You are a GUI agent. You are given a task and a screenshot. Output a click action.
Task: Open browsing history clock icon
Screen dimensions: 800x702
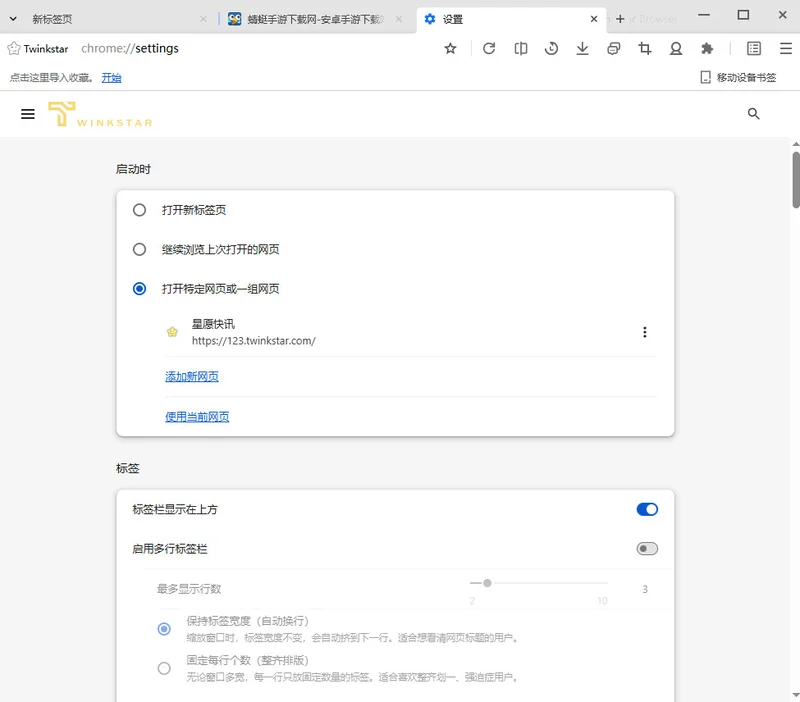551,48
